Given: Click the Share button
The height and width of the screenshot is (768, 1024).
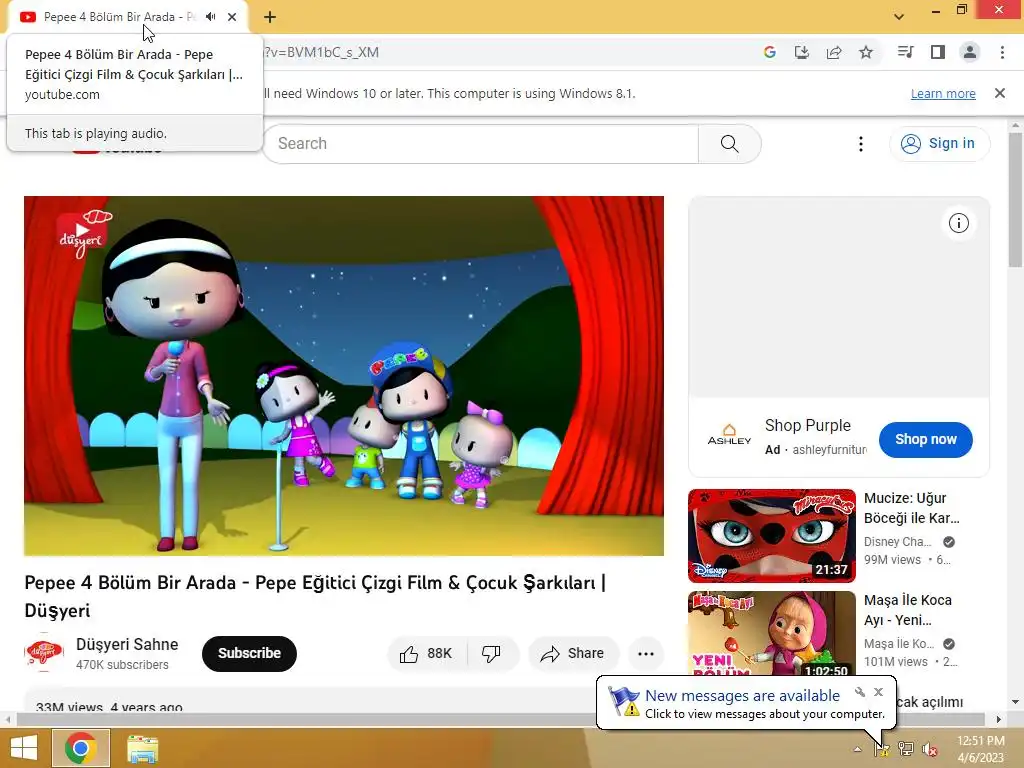Looking at the screenshot, I should click(573, 654).
